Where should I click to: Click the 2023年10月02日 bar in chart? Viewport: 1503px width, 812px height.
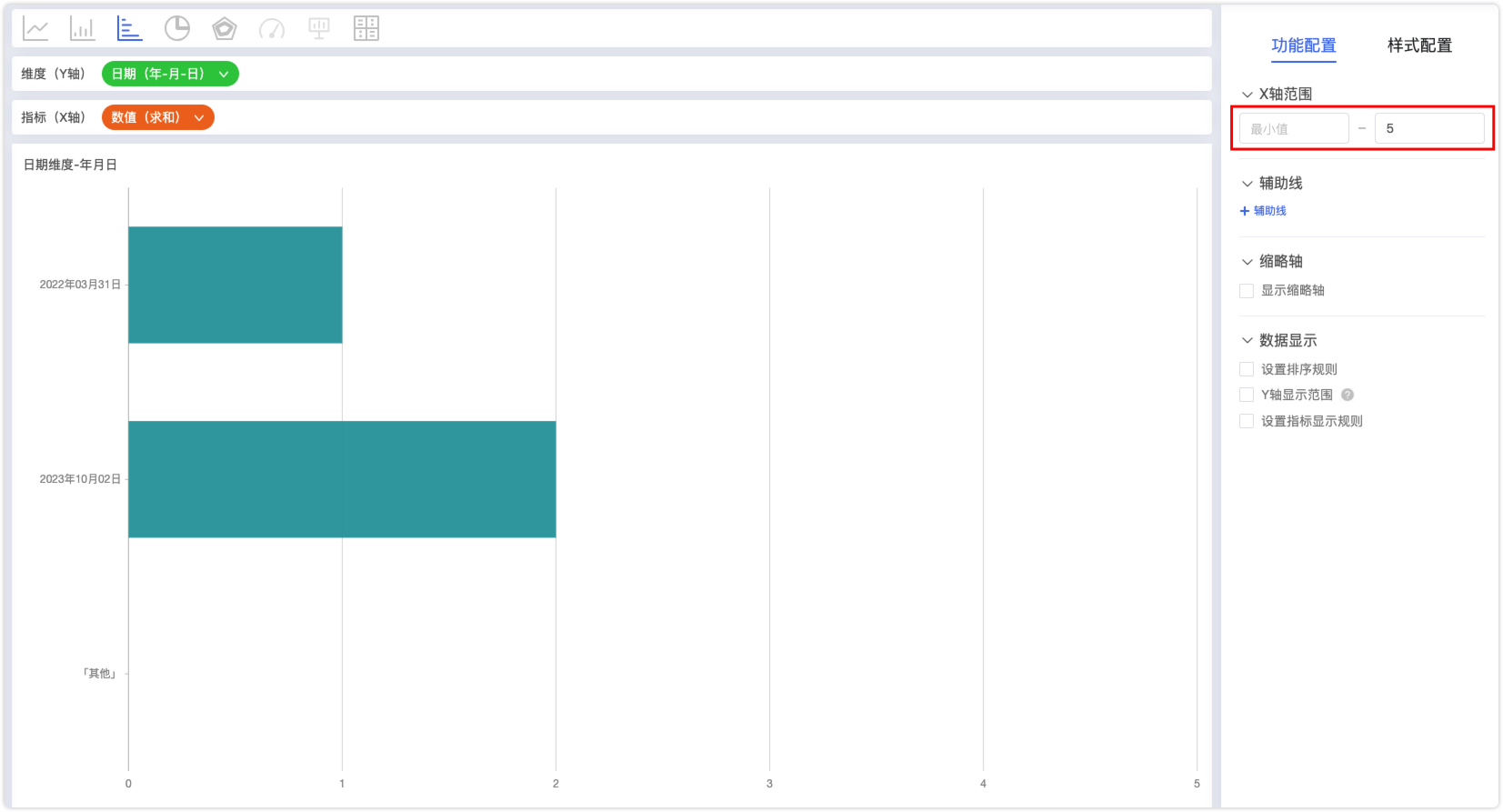tap(342, 479)
